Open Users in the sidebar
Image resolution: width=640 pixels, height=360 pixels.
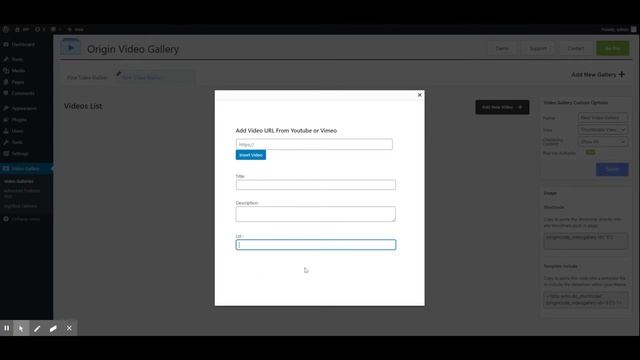point(18,131)
